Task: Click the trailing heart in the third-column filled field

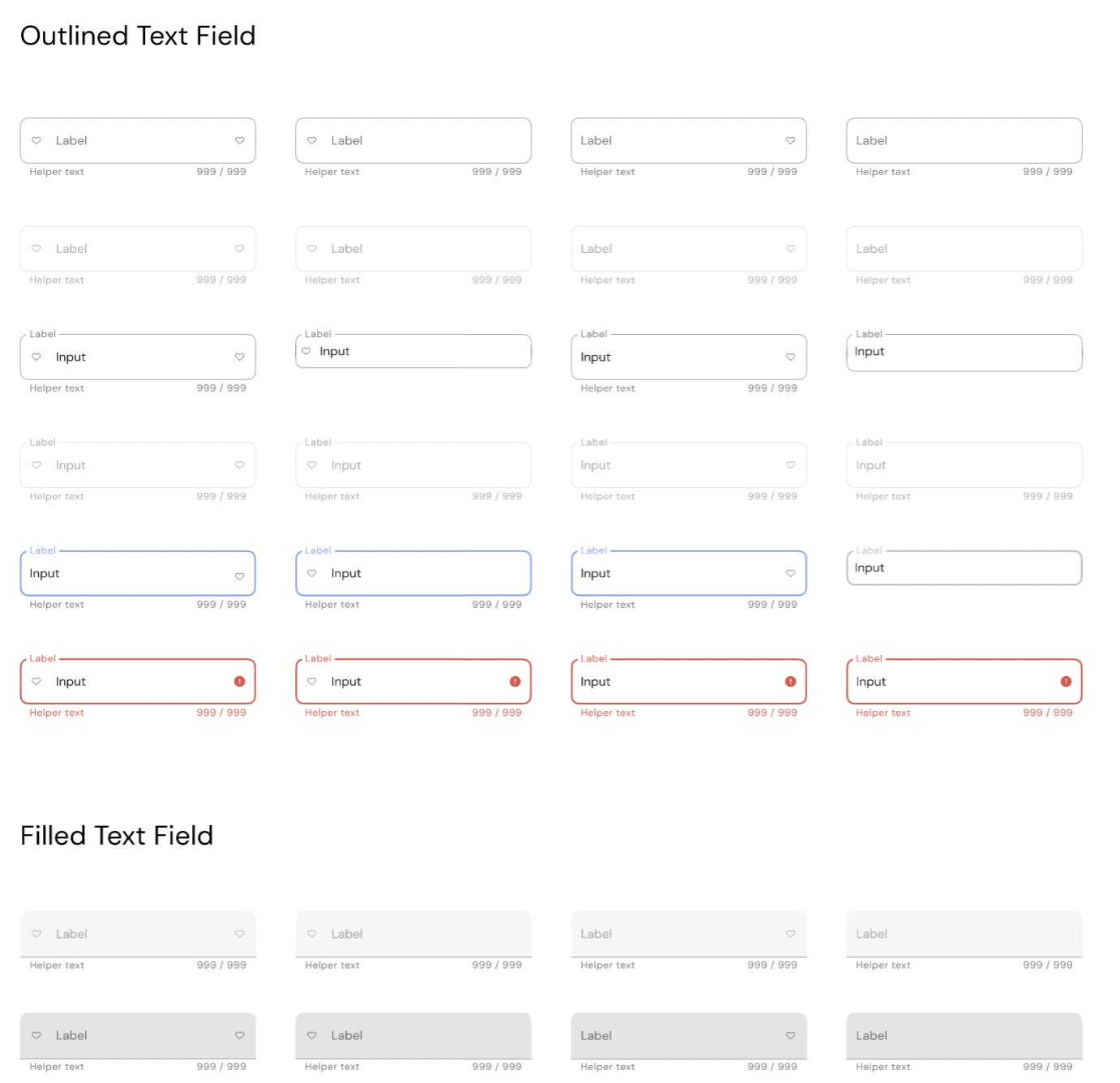Action: click(790, 933)
